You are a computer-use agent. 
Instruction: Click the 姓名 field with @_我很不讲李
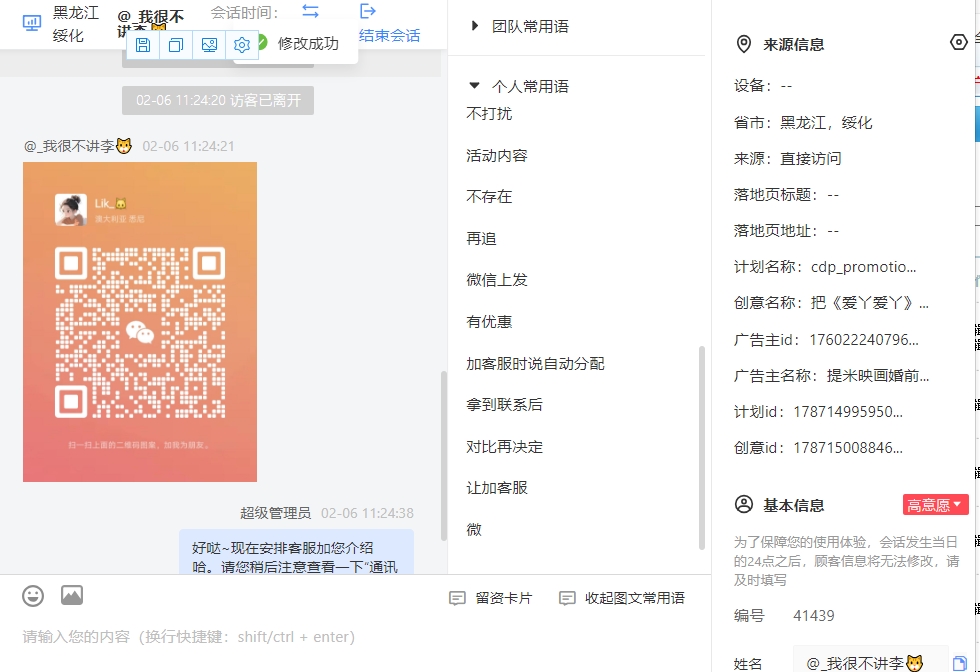coord(871,661)
